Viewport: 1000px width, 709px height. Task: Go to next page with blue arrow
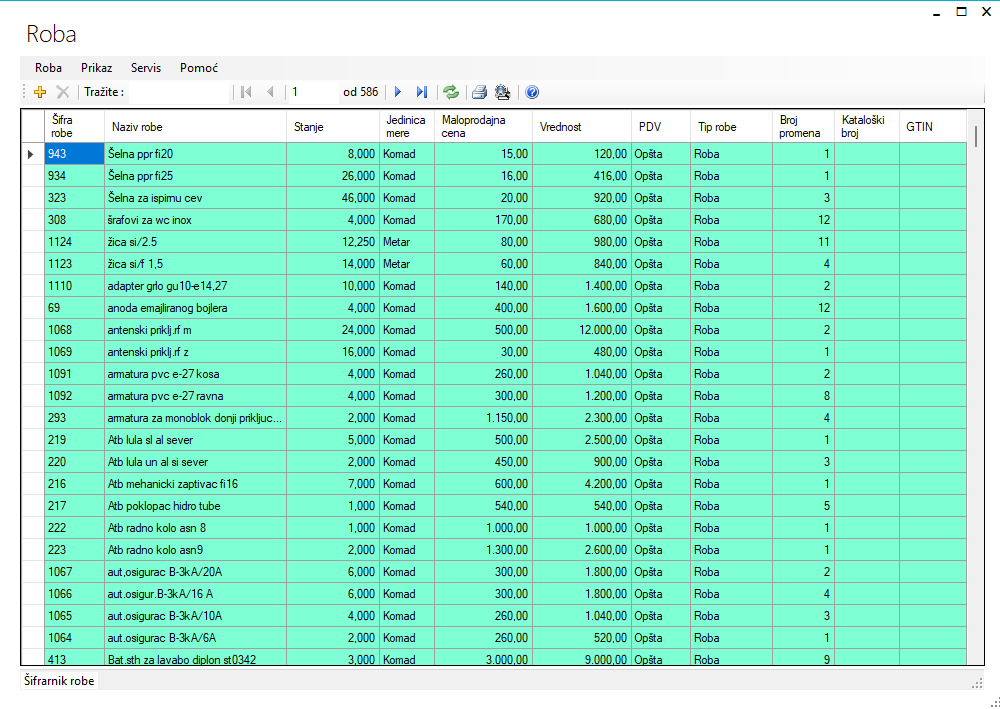click(398, 92)
